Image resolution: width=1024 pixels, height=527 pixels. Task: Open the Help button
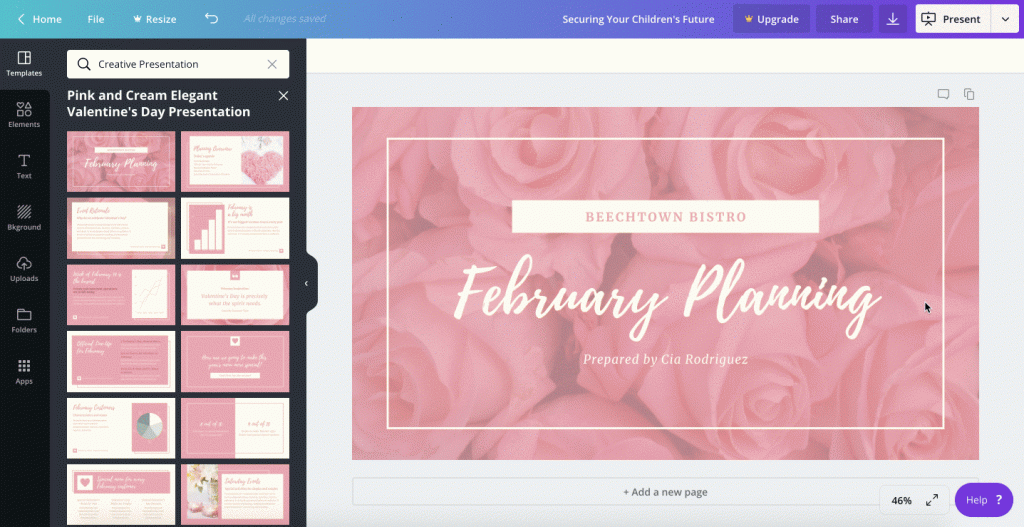[x=984, y=500]
